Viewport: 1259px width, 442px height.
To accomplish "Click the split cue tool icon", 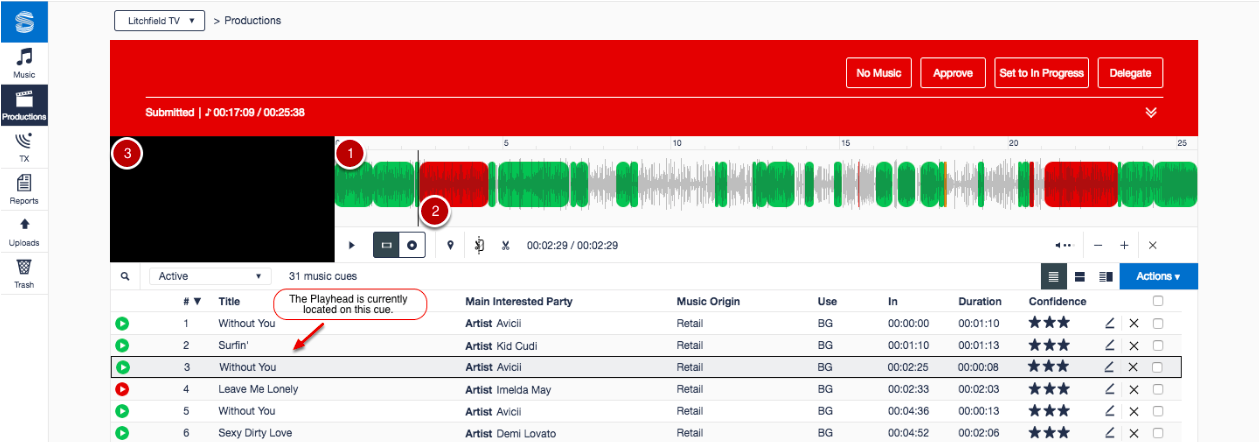I will (x=480, y=245).
